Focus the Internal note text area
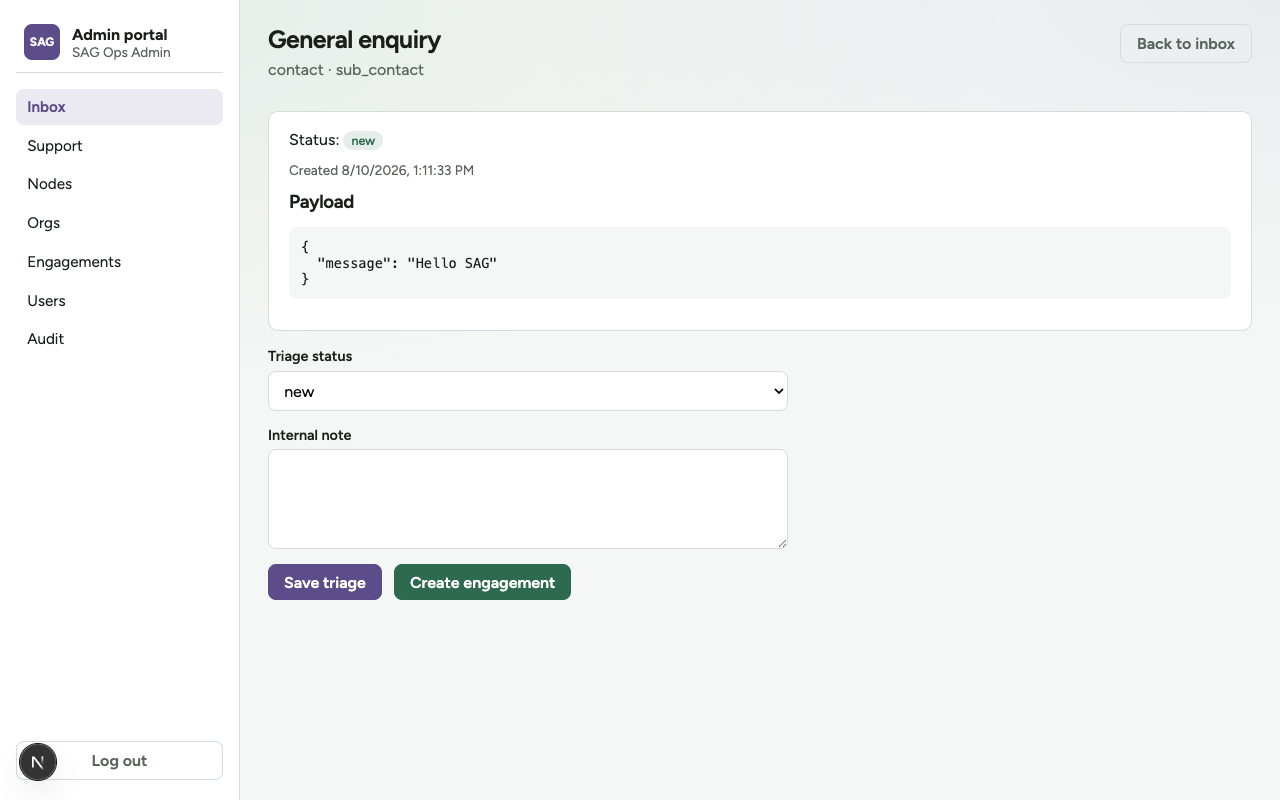 point(527,499)
